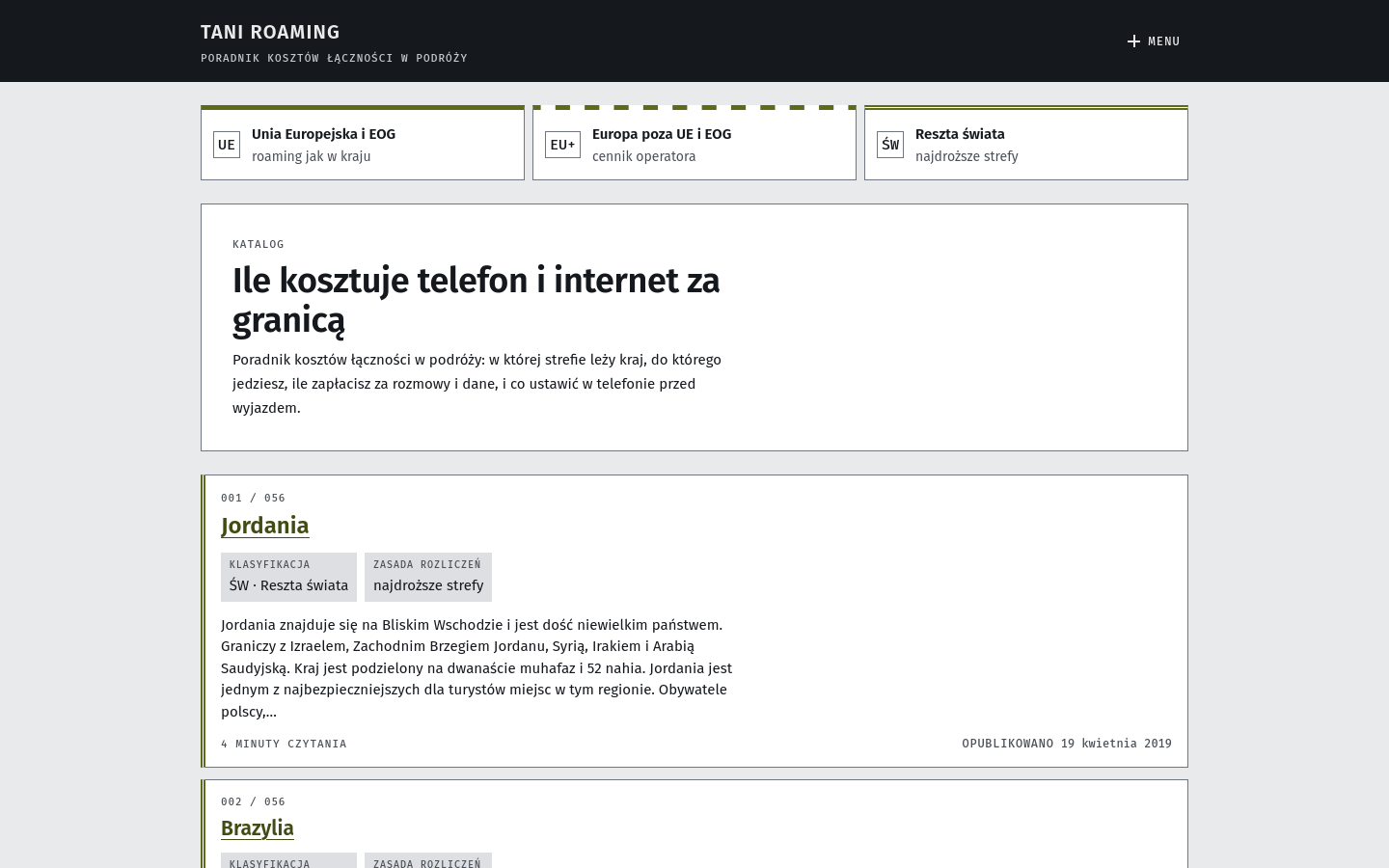The width and height of the screenshot is (1389, 868).
Task: Click the roaming jak w kraju caption
Action: [312, 156]
